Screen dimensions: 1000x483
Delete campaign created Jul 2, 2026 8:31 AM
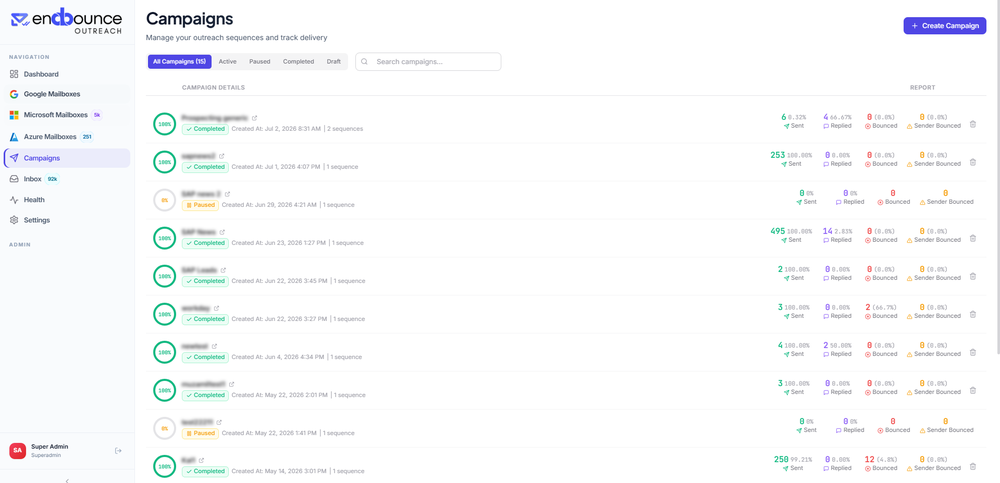[x=973, y=124]
